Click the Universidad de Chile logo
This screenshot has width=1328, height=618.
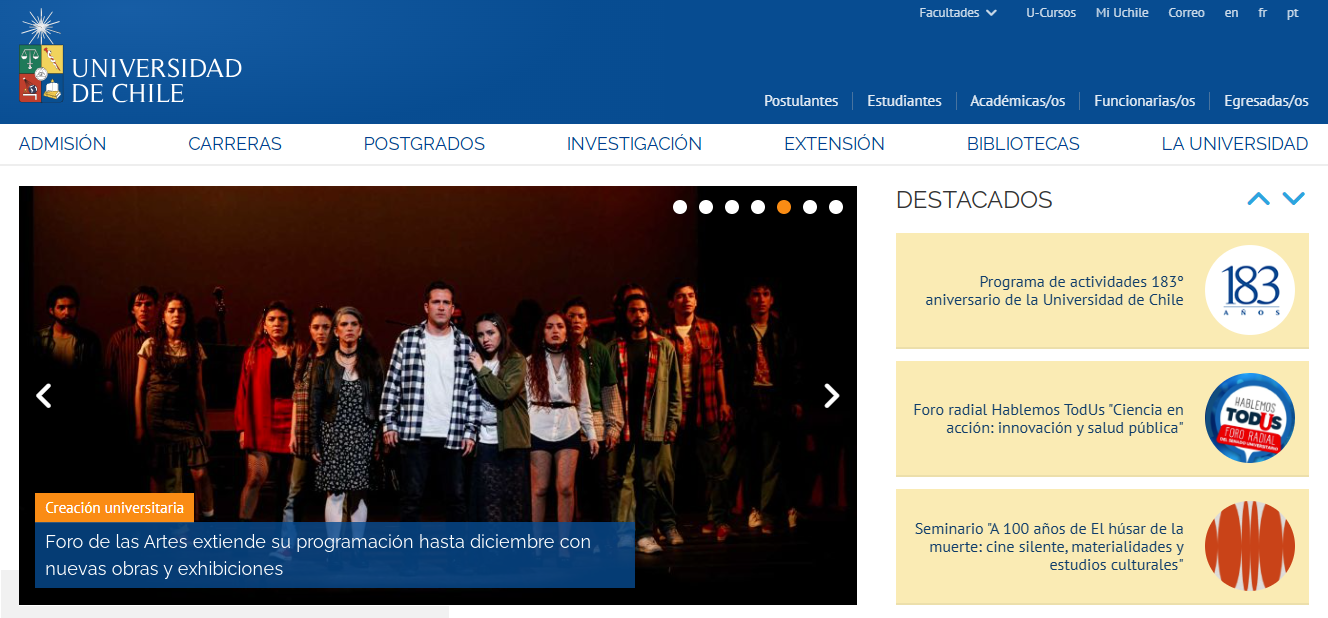(x=130, y=60)
